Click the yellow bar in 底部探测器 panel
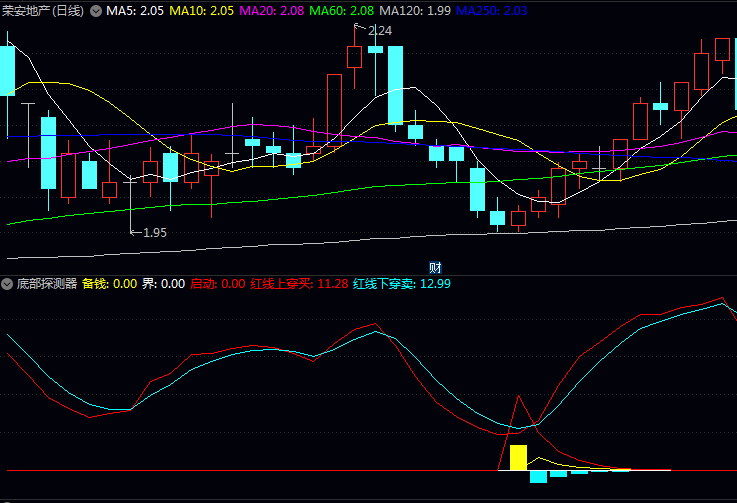This screenshot has width=737, height=503. tap(518, 458)
